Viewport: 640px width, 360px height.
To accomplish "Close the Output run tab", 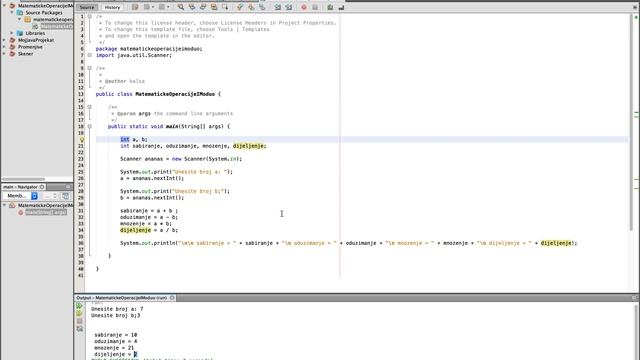I will point(172,298).
